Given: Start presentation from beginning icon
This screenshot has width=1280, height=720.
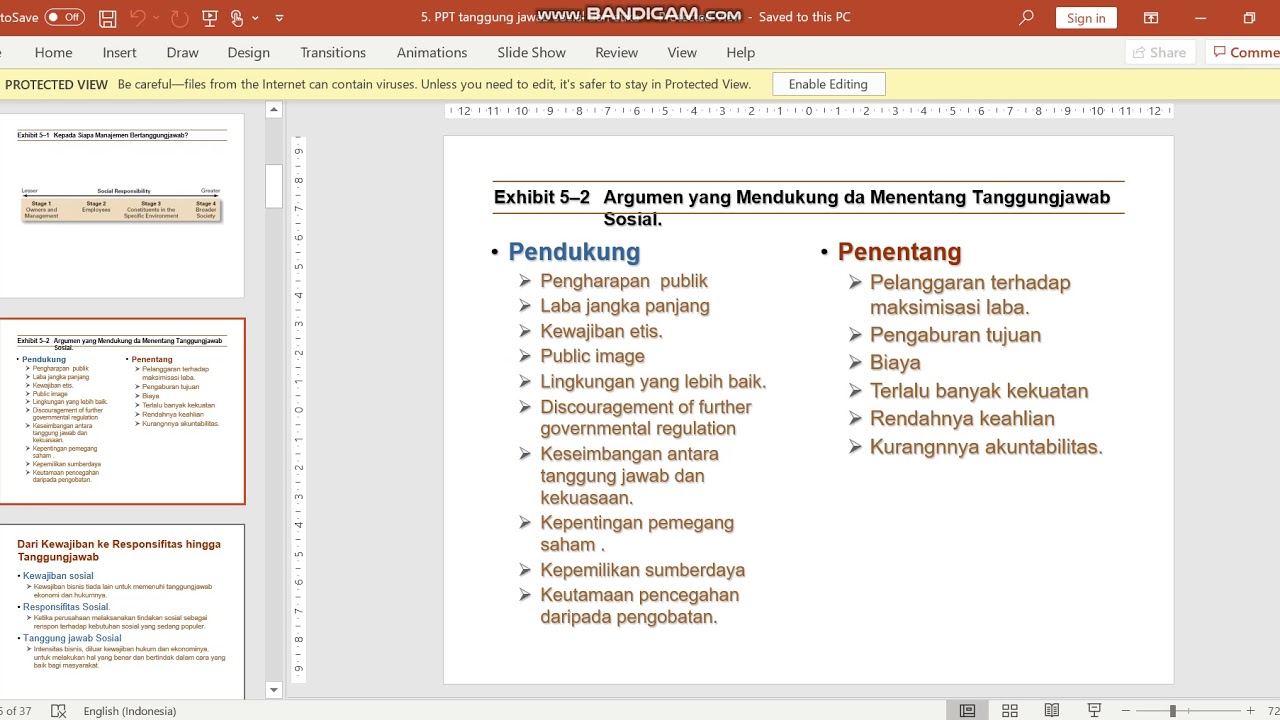Looking at the screenshot, I should (209, 18).
